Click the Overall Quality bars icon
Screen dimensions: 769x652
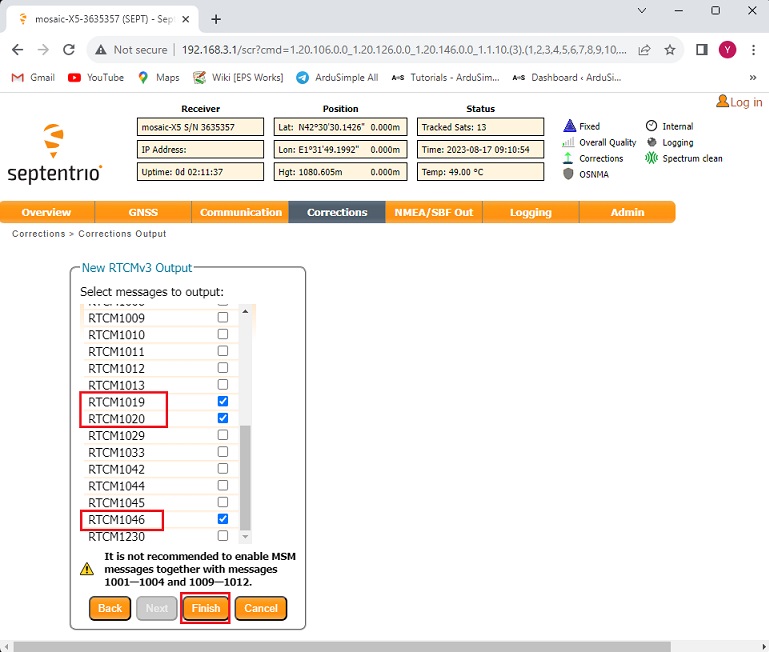click(x=569, y=142)
